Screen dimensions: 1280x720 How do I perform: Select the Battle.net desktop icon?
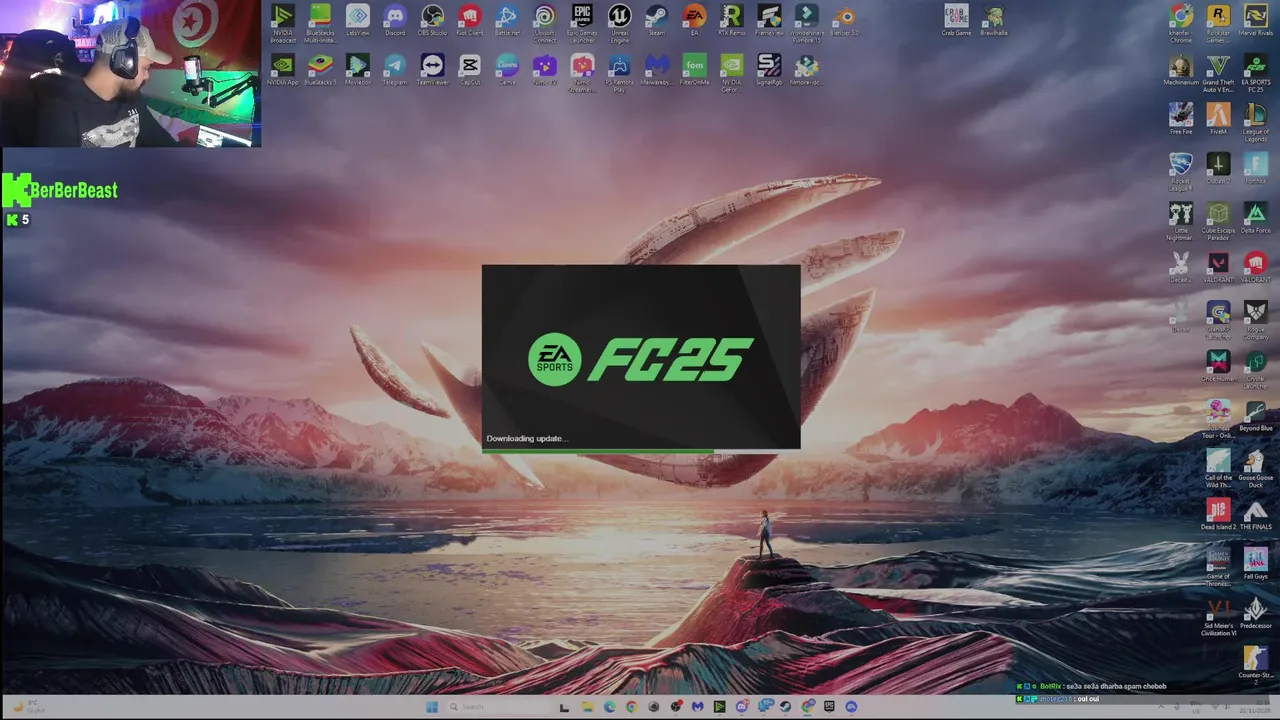pos(507,21)
